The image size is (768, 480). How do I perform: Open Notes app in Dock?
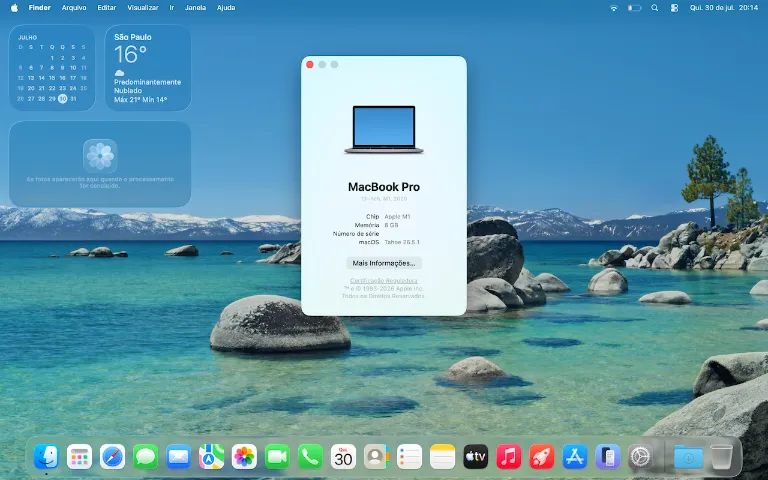click(x=442, y=456)
